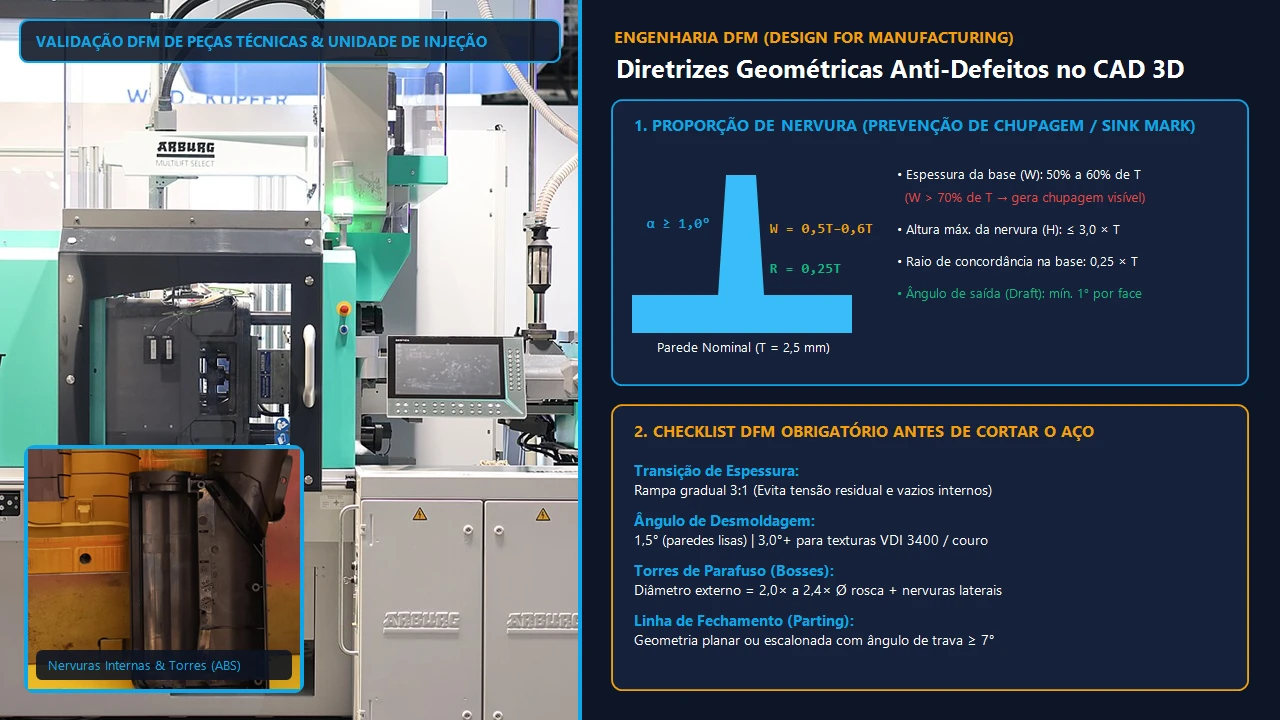The height and width of the screenshot is (720, 1280).
Task: Click the ARBURG logo on the left cabinet door
Action: point(420,621)
